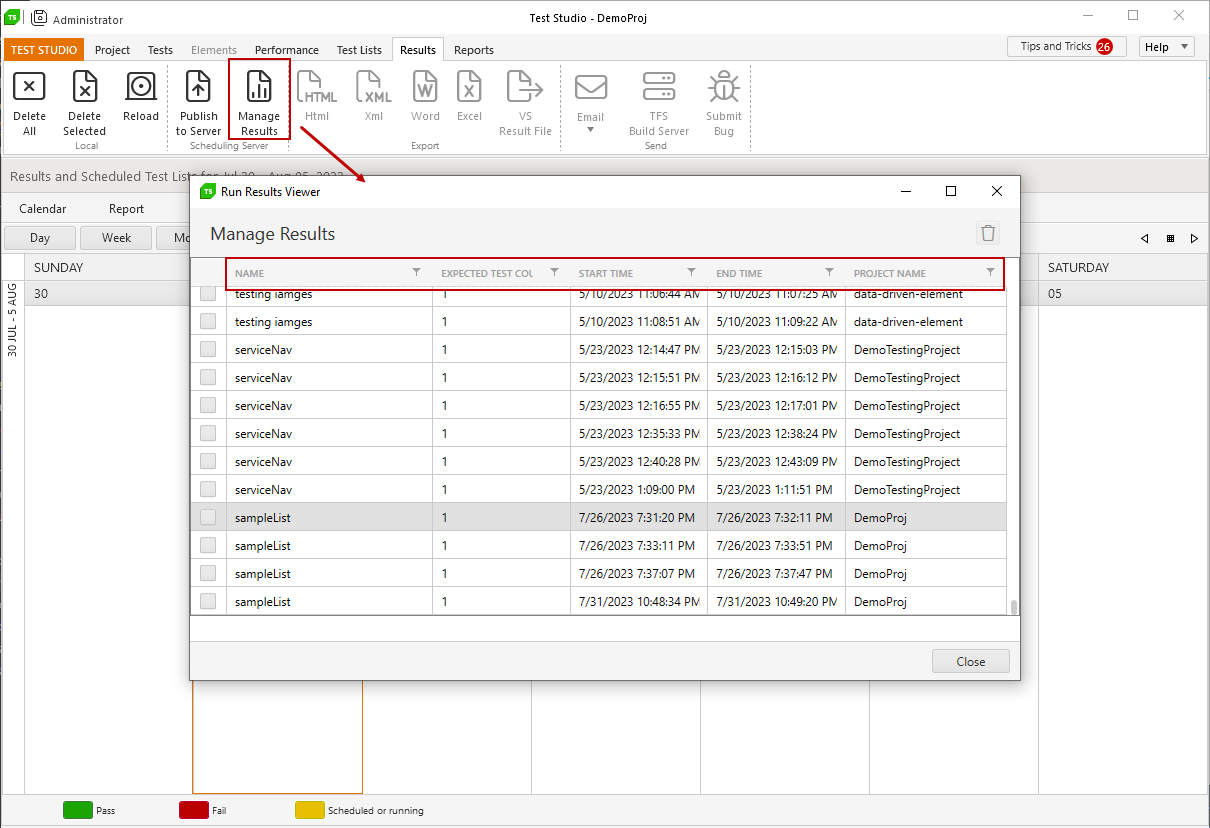Click the 7/26/2023 7:37:07 PM start time cell
1210x828 pixels.
[x=639, y=574]
